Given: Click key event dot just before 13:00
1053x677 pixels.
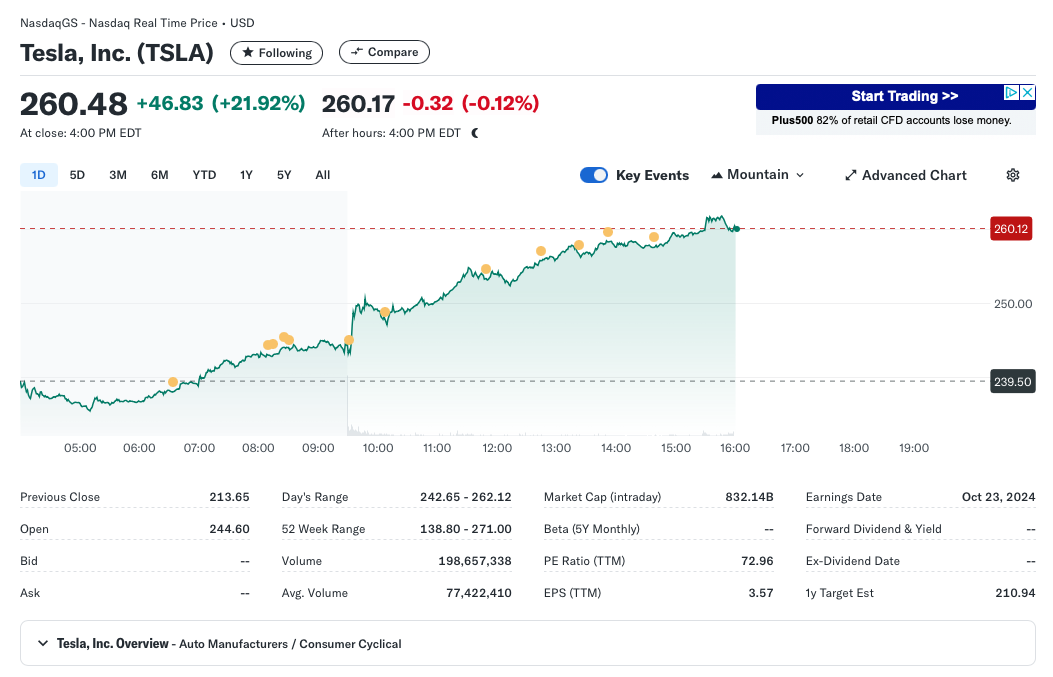Looking at the screenshot, I should click(541, 251).
